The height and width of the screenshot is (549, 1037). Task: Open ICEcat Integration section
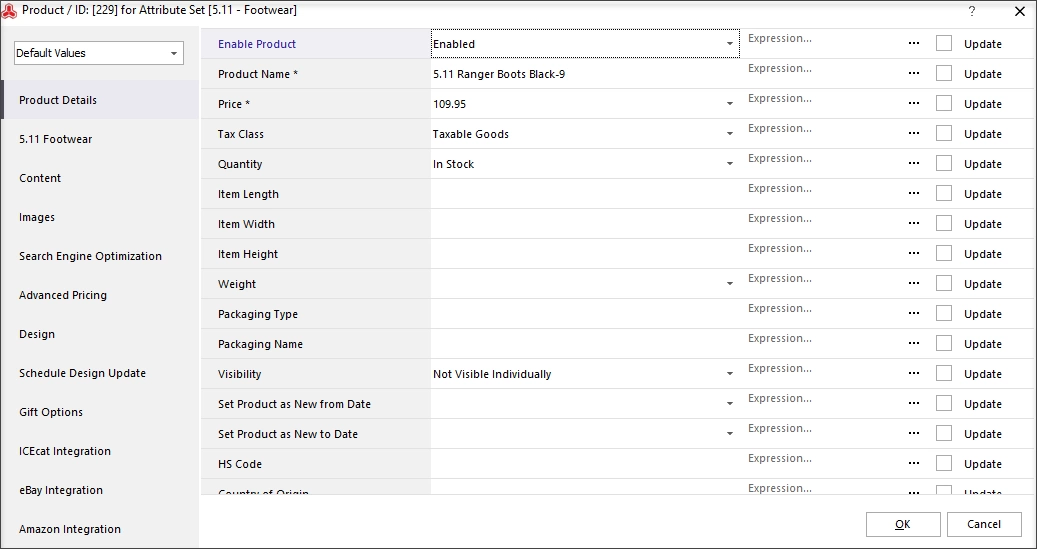[100, 451]
